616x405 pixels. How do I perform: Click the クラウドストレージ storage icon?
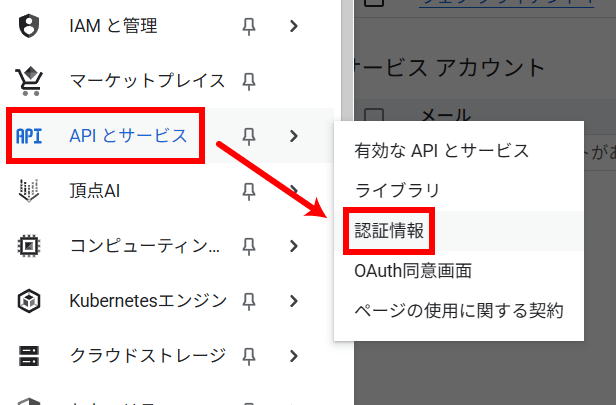pyautogui.click(x=29, y=356)
